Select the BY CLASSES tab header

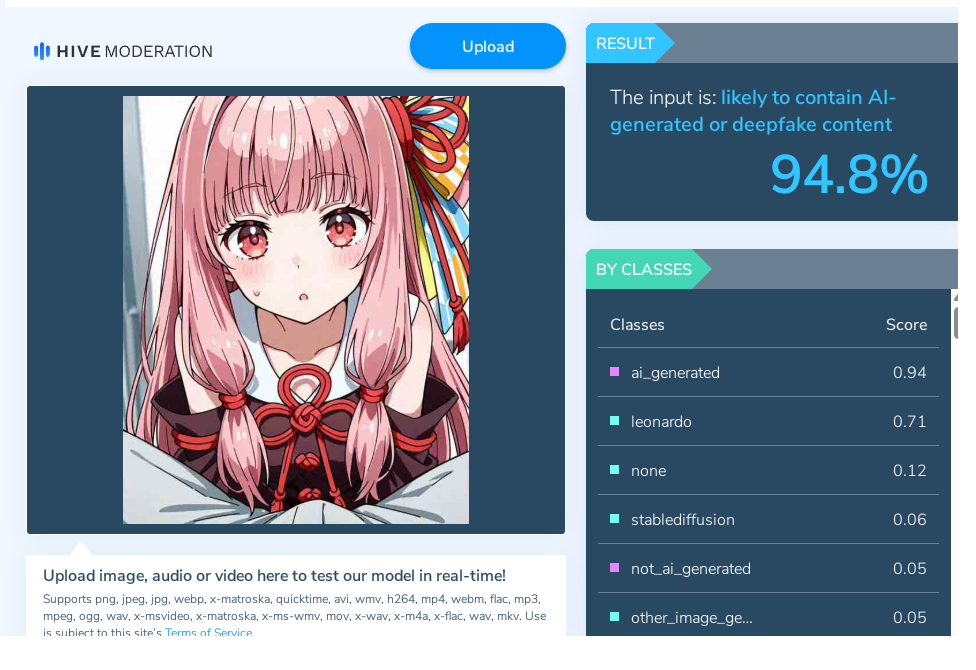644,269
